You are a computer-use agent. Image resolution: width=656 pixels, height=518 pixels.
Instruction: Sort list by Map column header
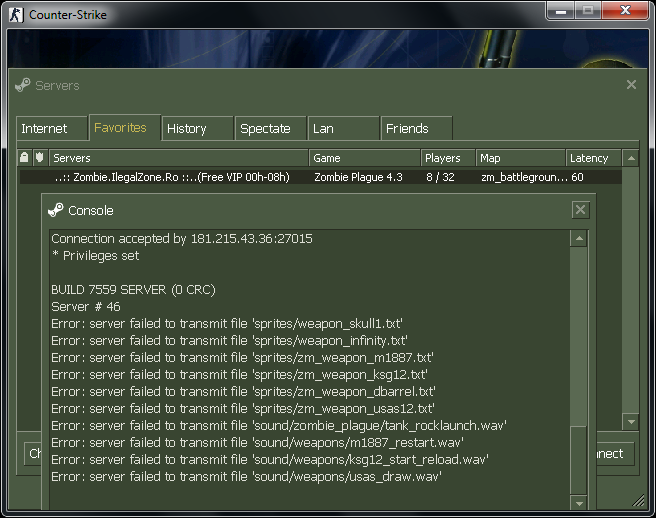(x=520, y=158)
